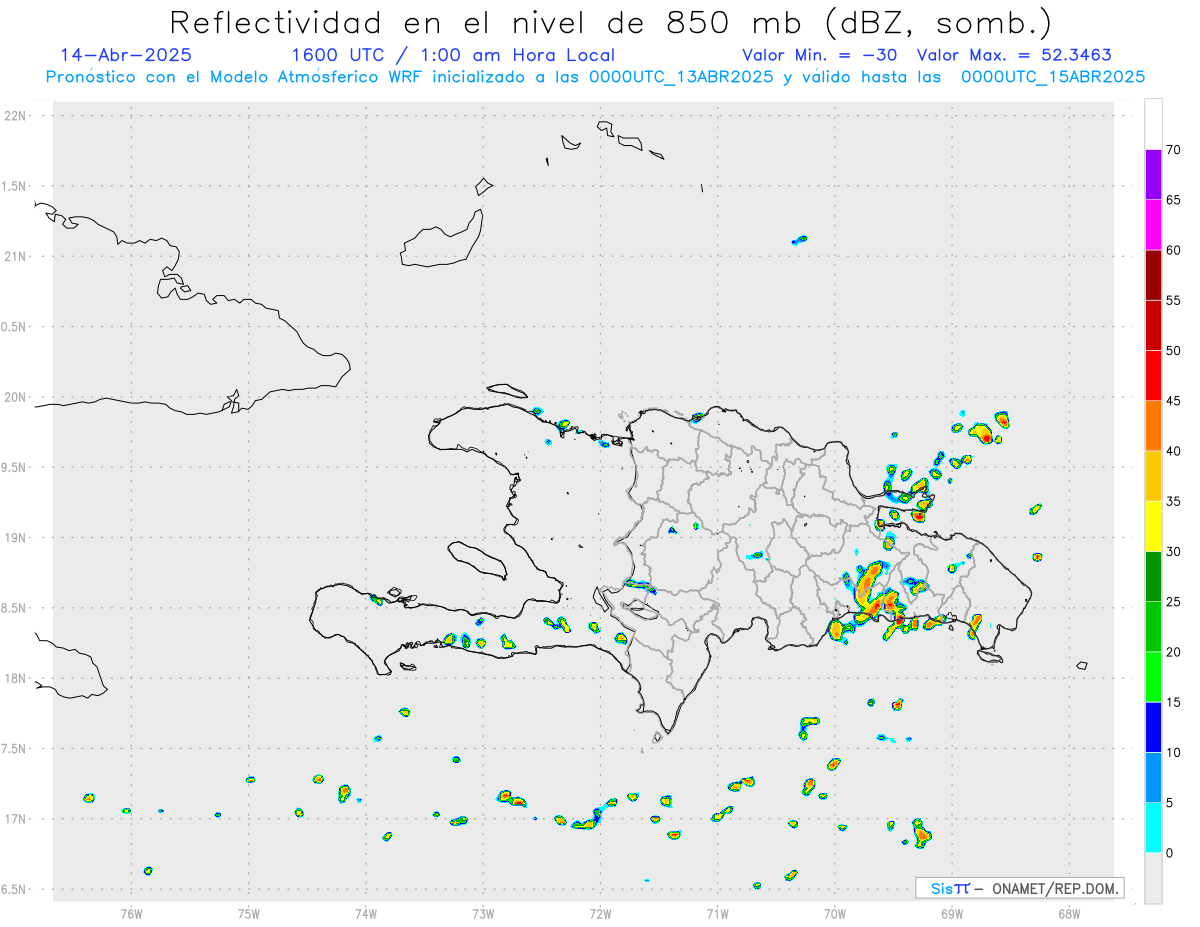The width and height of the screenshot is (1200, 927).
Task: Click the '70' colorbar label
Action: [x=1174, y=150]
